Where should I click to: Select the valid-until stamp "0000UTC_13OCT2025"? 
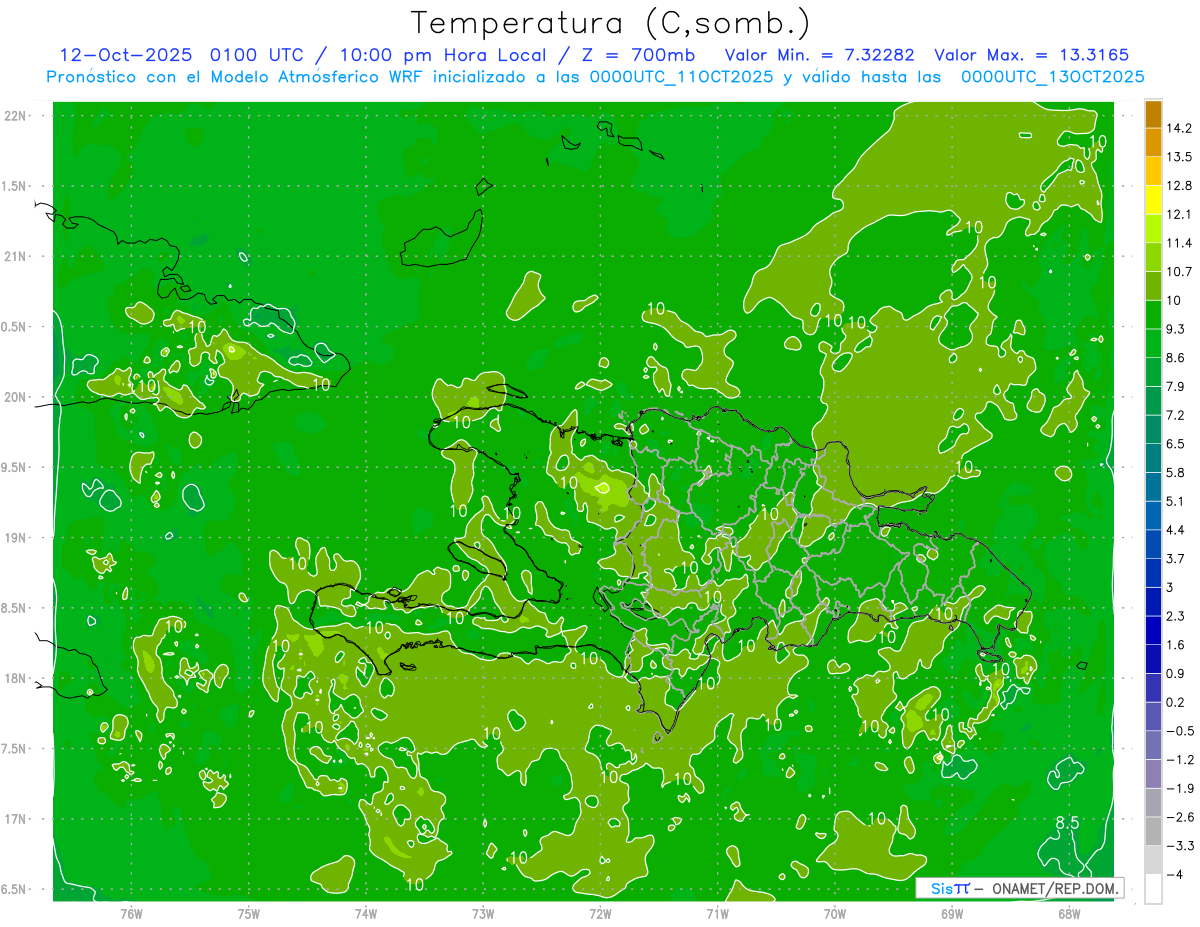point(1052,77)
